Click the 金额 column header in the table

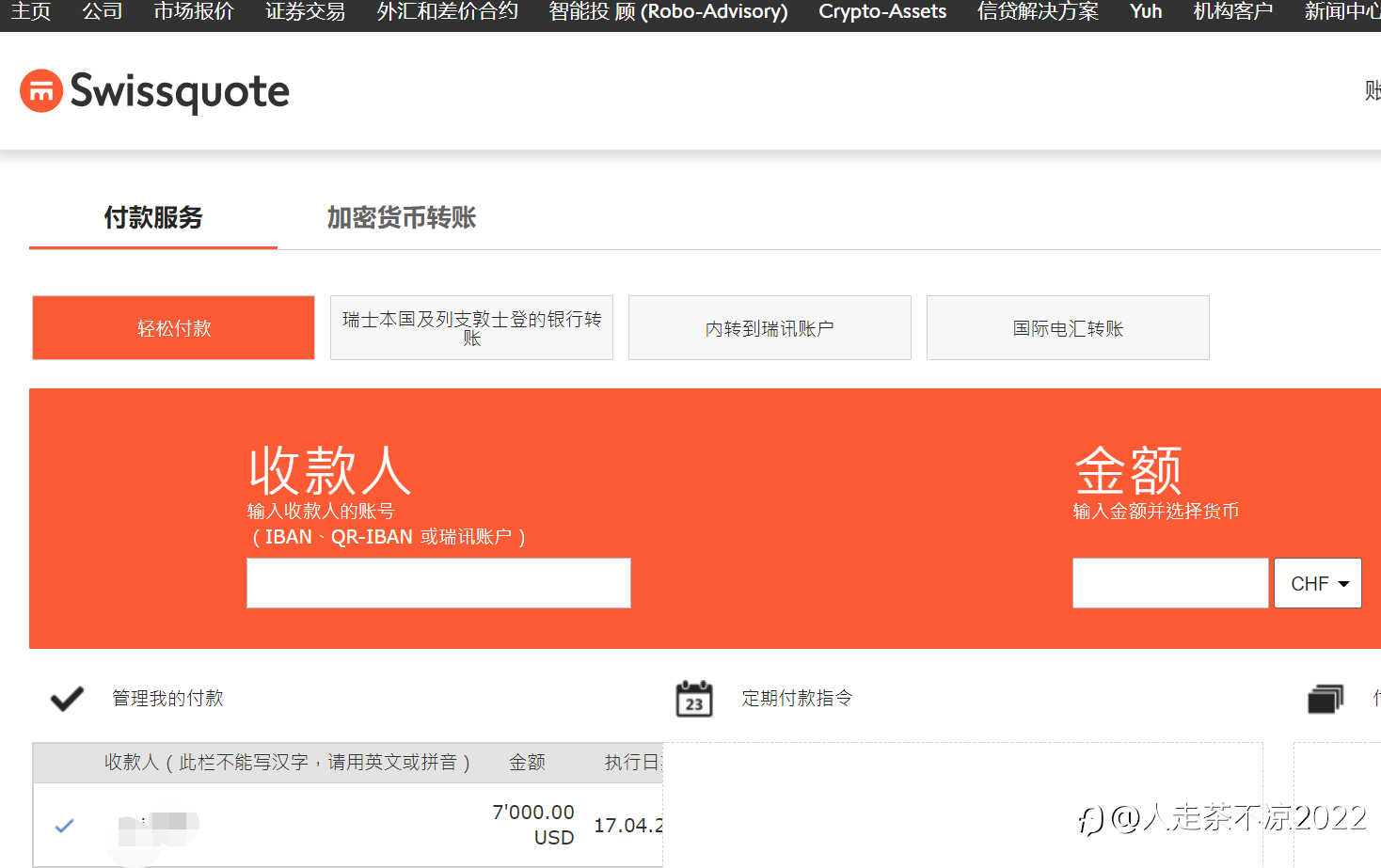527,763
